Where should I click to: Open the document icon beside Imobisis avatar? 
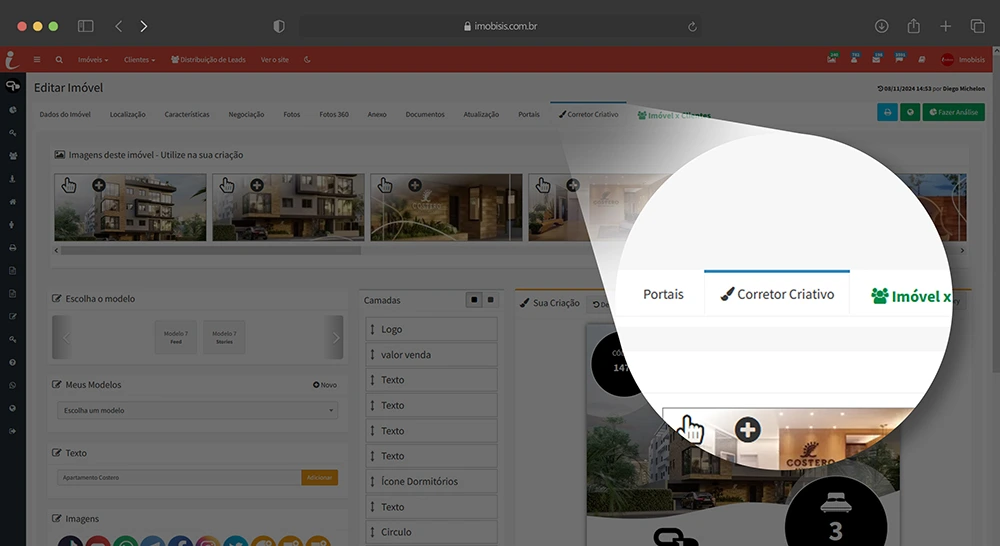[x=922, y=59]
